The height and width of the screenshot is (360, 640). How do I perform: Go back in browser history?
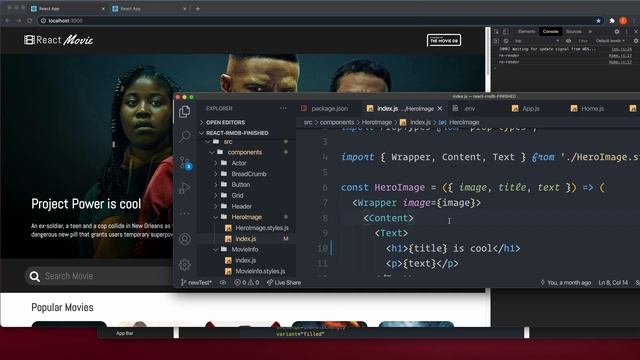[x=8, y=20]
